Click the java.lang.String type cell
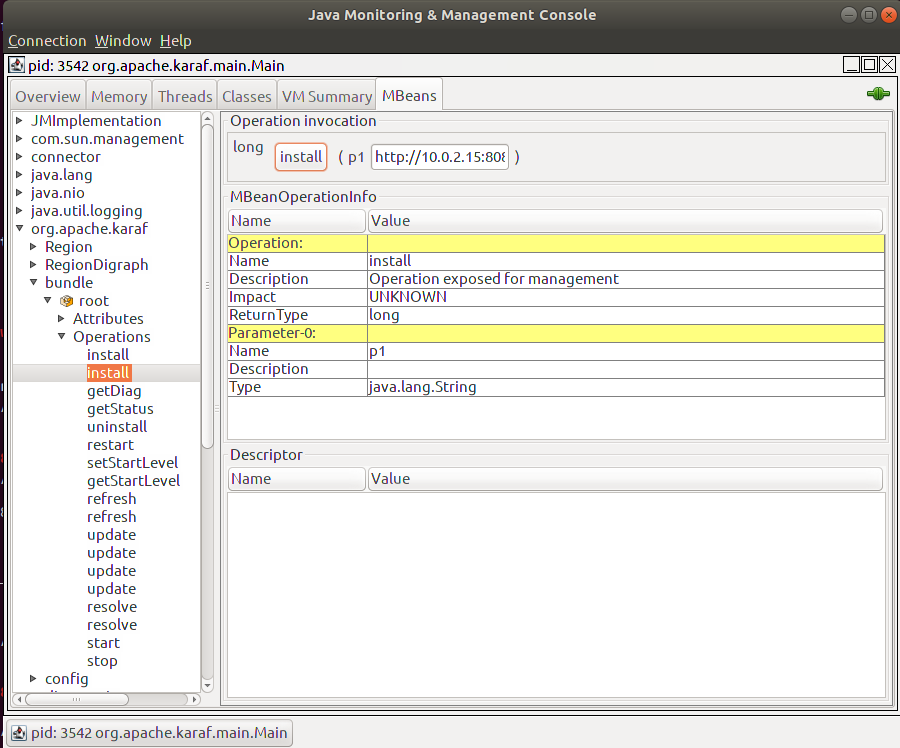The height and width of the screenshot is (748, 900). click(x=626, y=387)
